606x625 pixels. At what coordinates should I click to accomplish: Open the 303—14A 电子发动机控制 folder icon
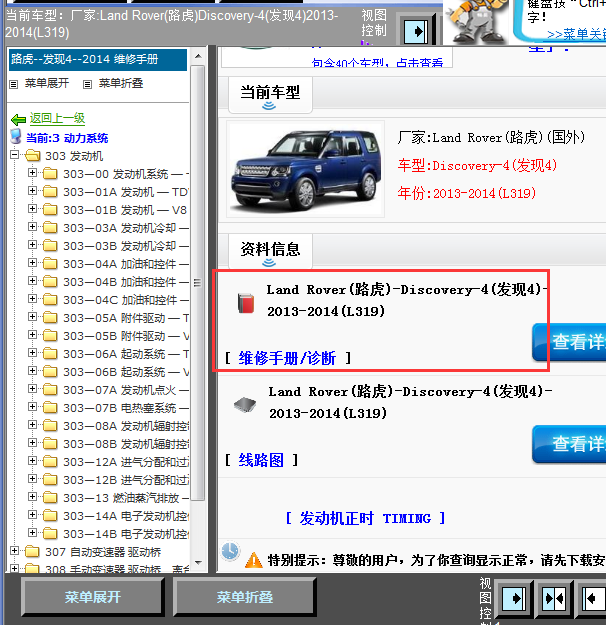pyautogui.click(x=50, y=516)
